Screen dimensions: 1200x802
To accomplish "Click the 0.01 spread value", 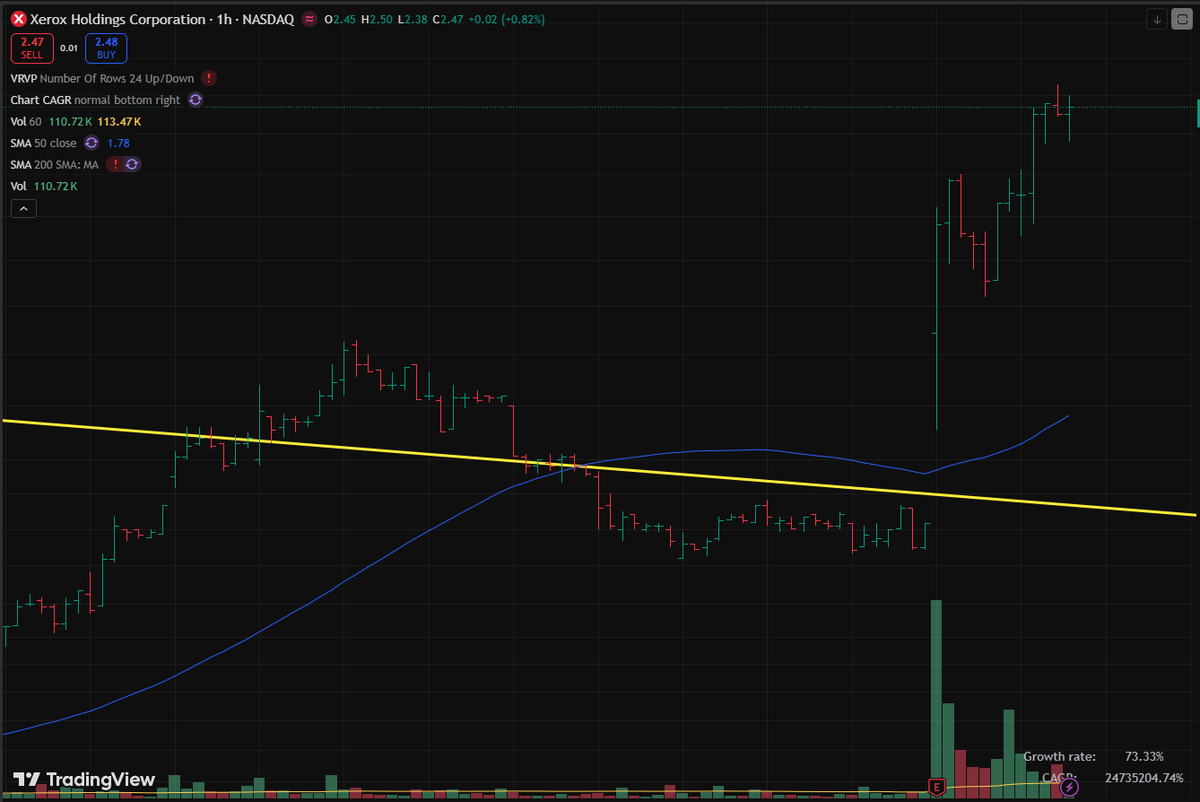I will click(69, 48).
